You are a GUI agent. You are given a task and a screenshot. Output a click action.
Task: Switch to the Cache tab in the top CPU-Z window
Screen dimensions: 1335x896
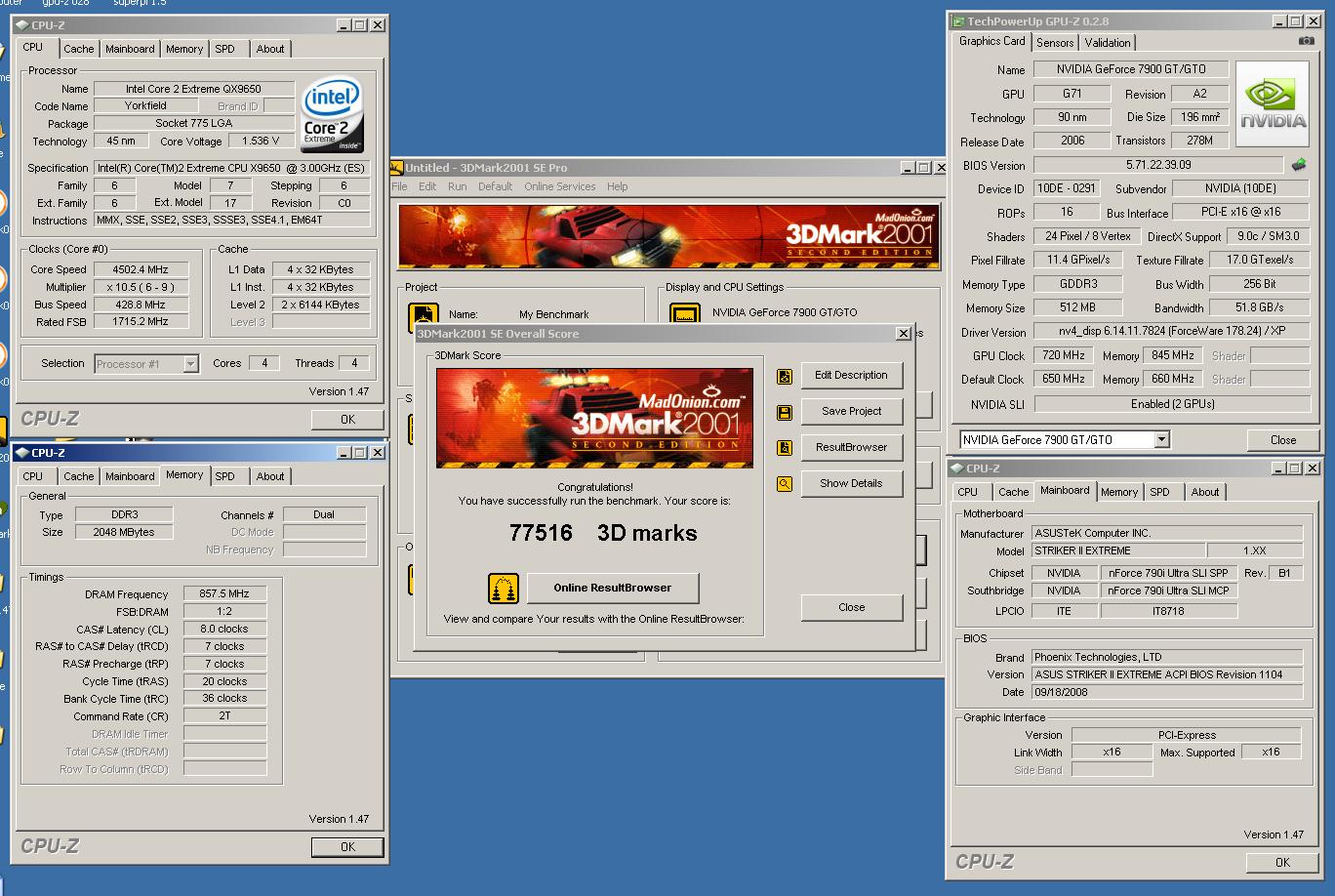click(79, 49)
